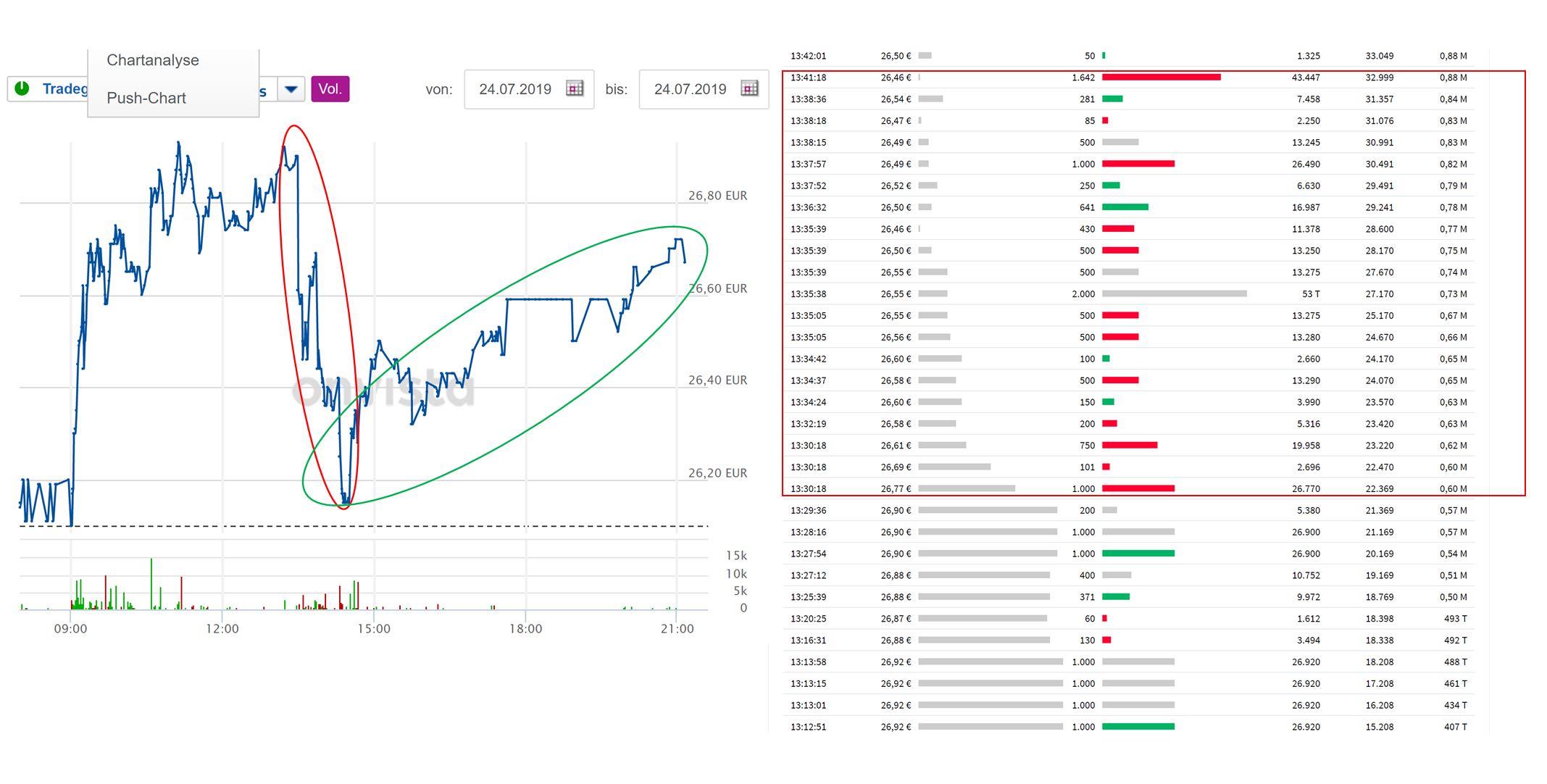Choose Push-Chart from the menu
The height and width of the screenshot is (784, 1547).
[x=146, y=98]
